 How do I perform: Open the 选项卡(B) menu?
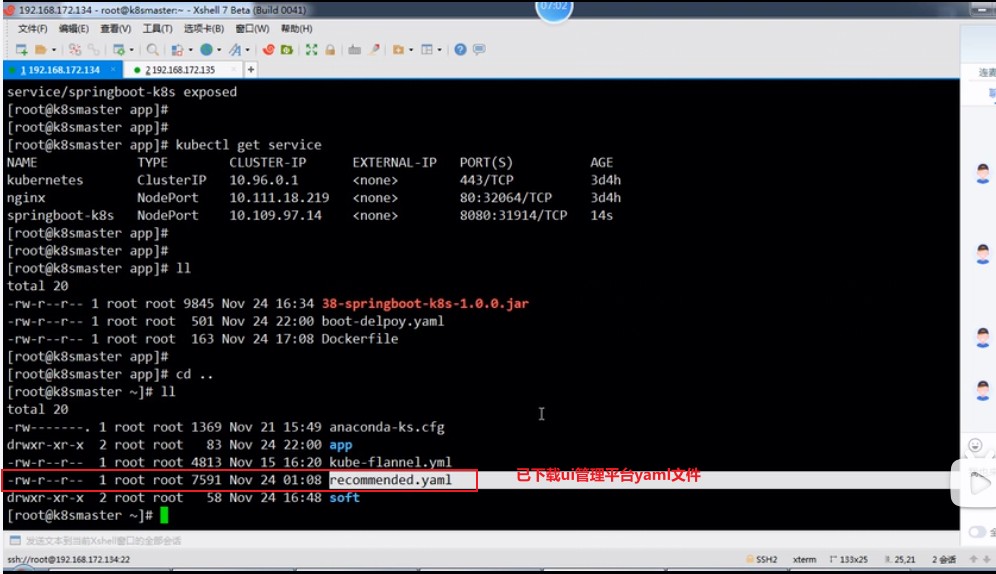(203, 29)
